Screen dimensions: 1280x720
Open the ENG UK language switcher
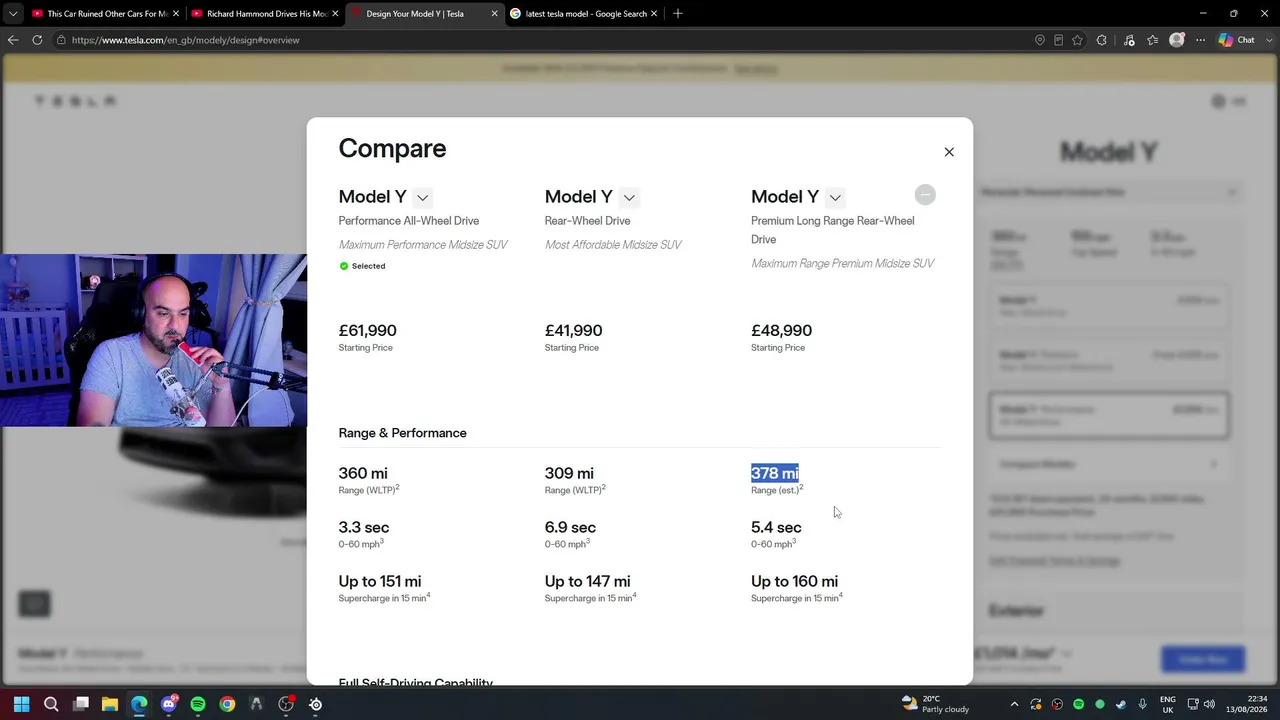click(x=1168, y=704)
